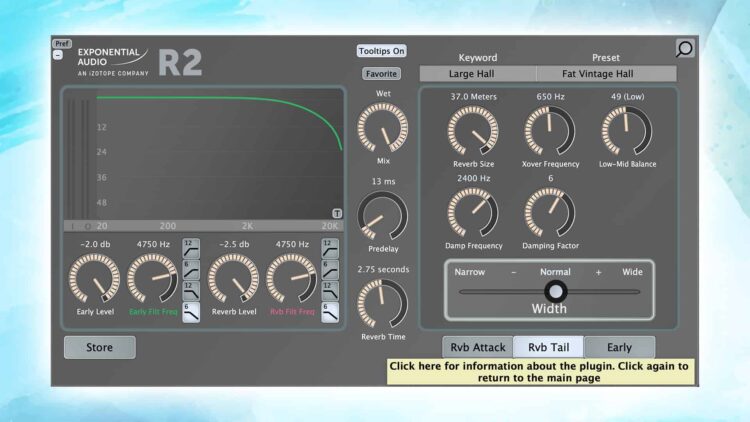Click the Mix knob
This screenshot has width=750, height=422.
(383, 128)
